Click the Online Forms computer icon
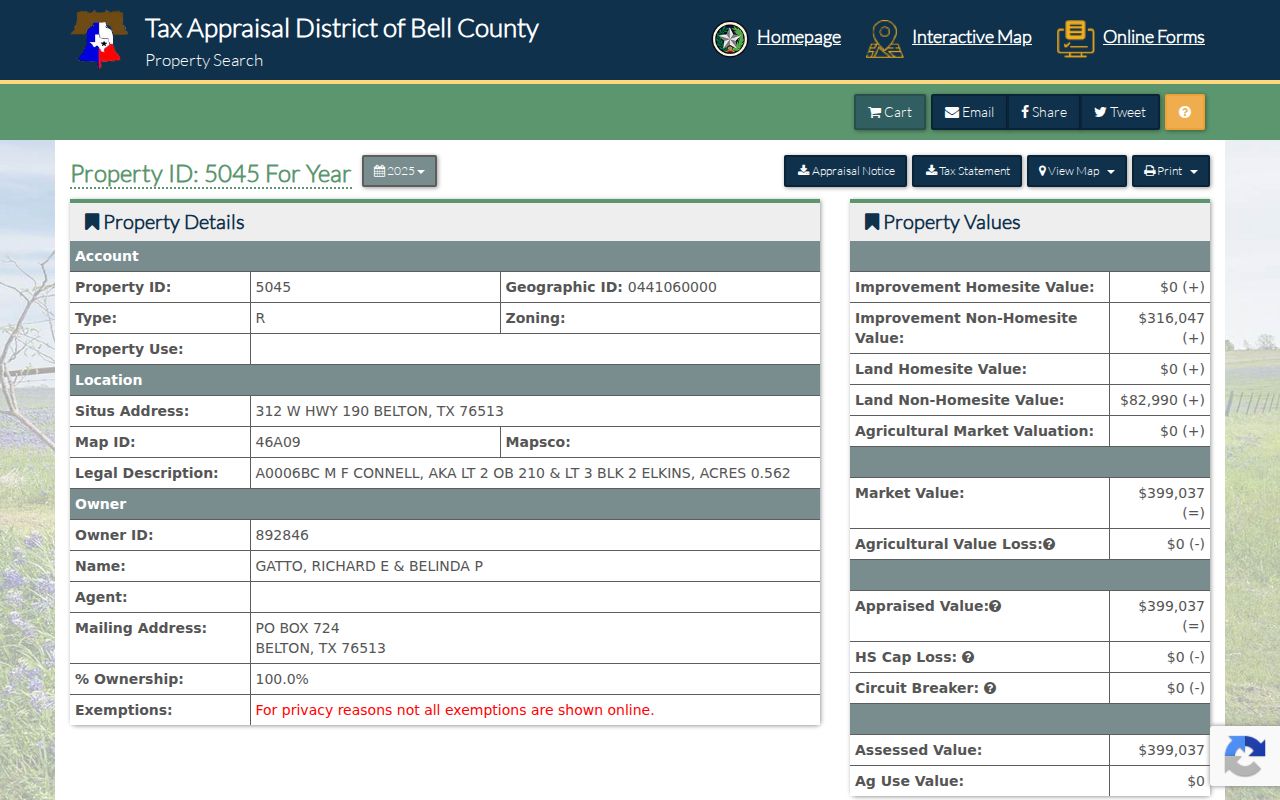 [x=1075, y=39]
